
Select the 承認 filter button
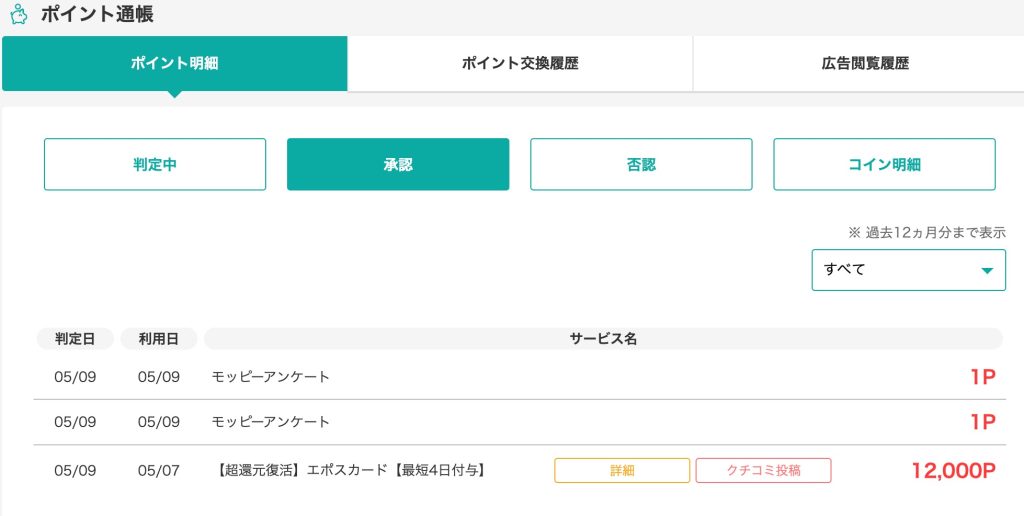click(398, 165)
